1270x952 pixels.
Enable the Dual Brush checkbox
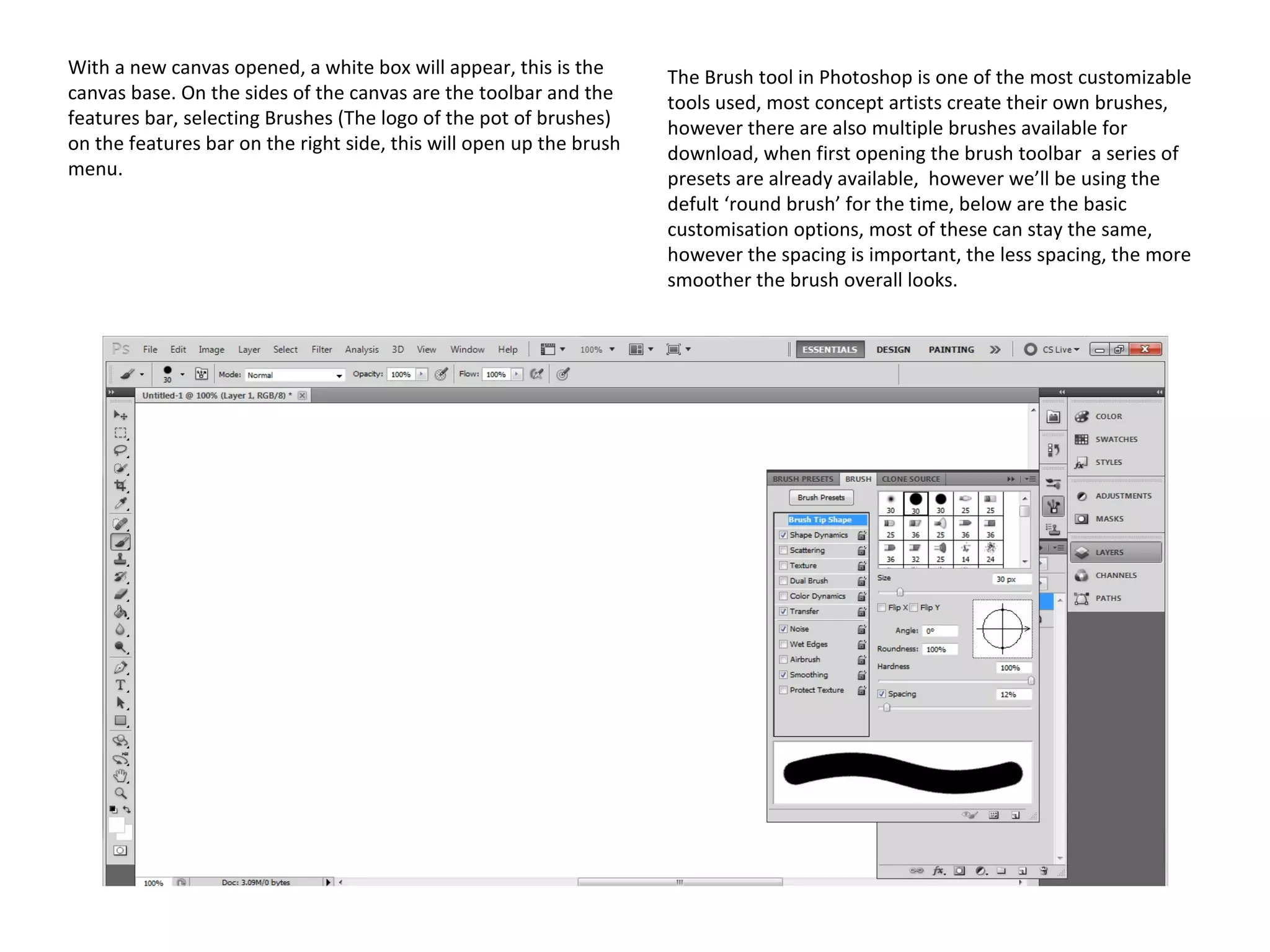click(783, 581)
